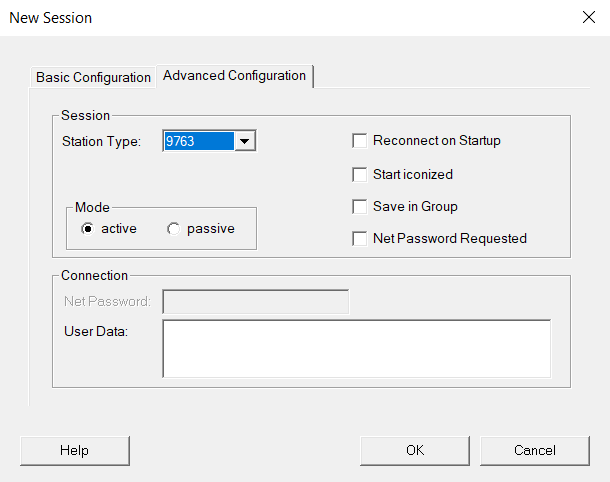Click inside the User Data text area
The height and width of the screenshot is (482, 610).
pos(357,349)
